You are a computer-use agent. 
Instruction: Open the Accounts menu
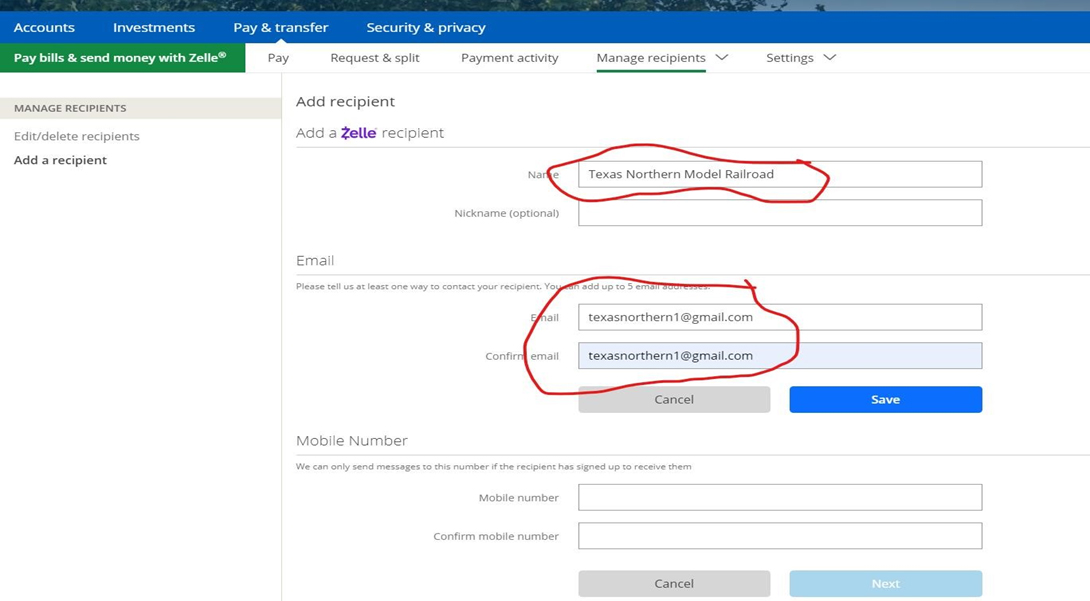(44, 27)
